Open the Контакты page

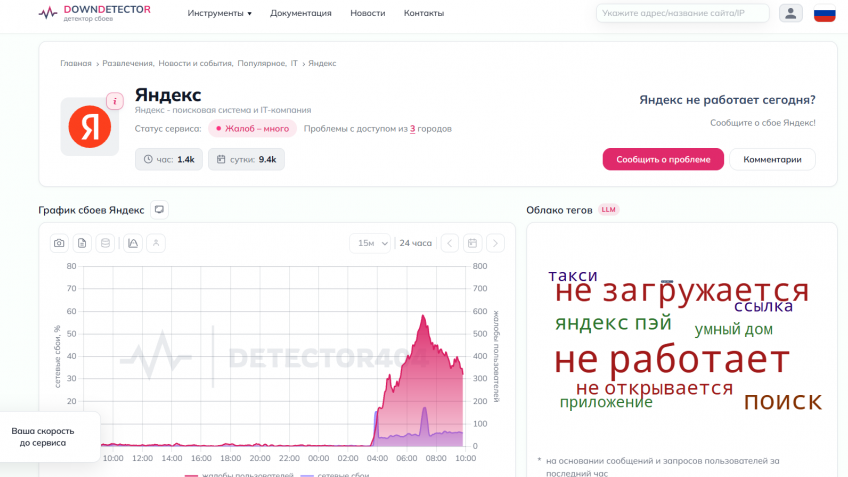coord(424,13)
